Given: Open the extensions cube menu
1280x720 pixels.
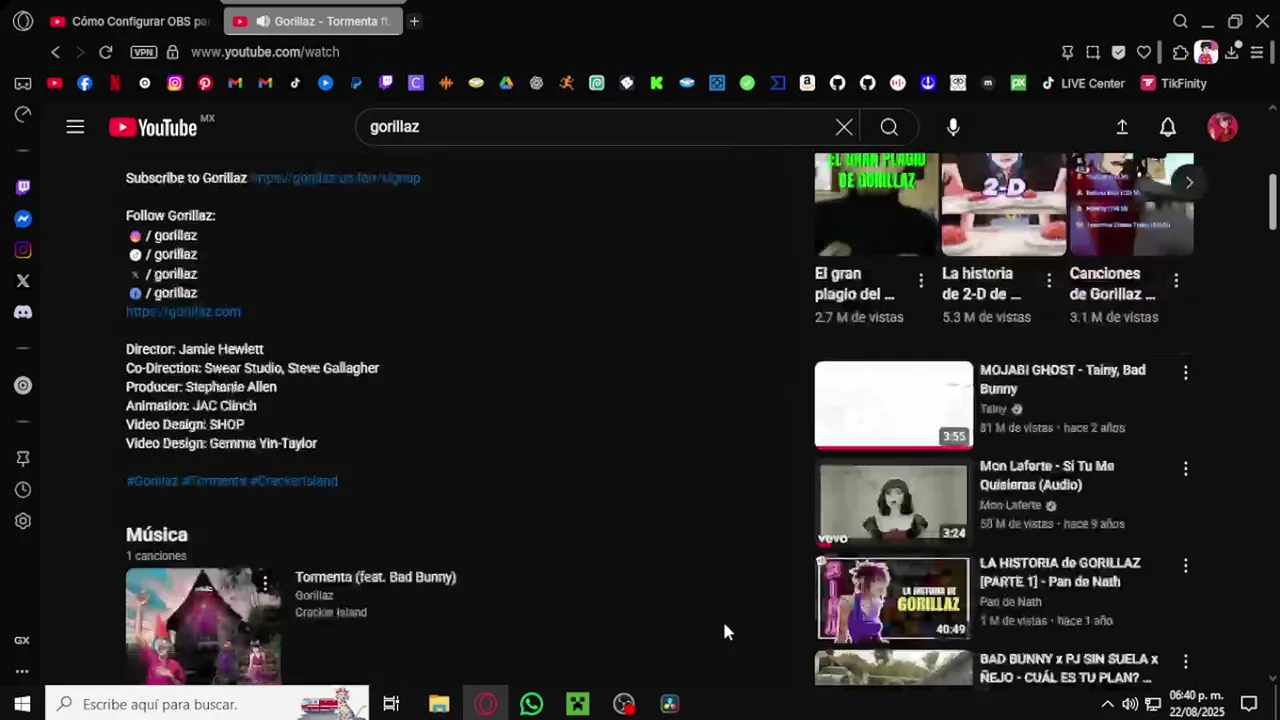Looking at the screenshot, I should point(1180,52).
